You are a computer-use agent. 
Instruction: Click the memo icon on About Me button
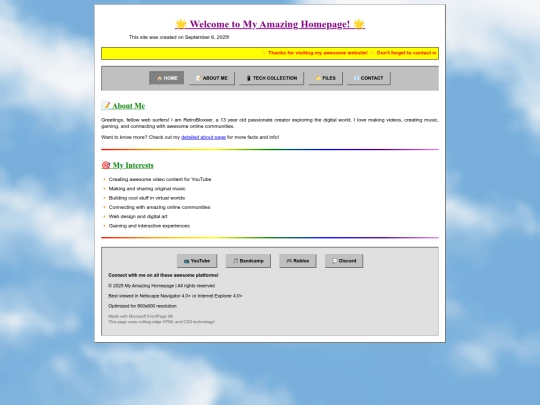[x=198, y=79]
